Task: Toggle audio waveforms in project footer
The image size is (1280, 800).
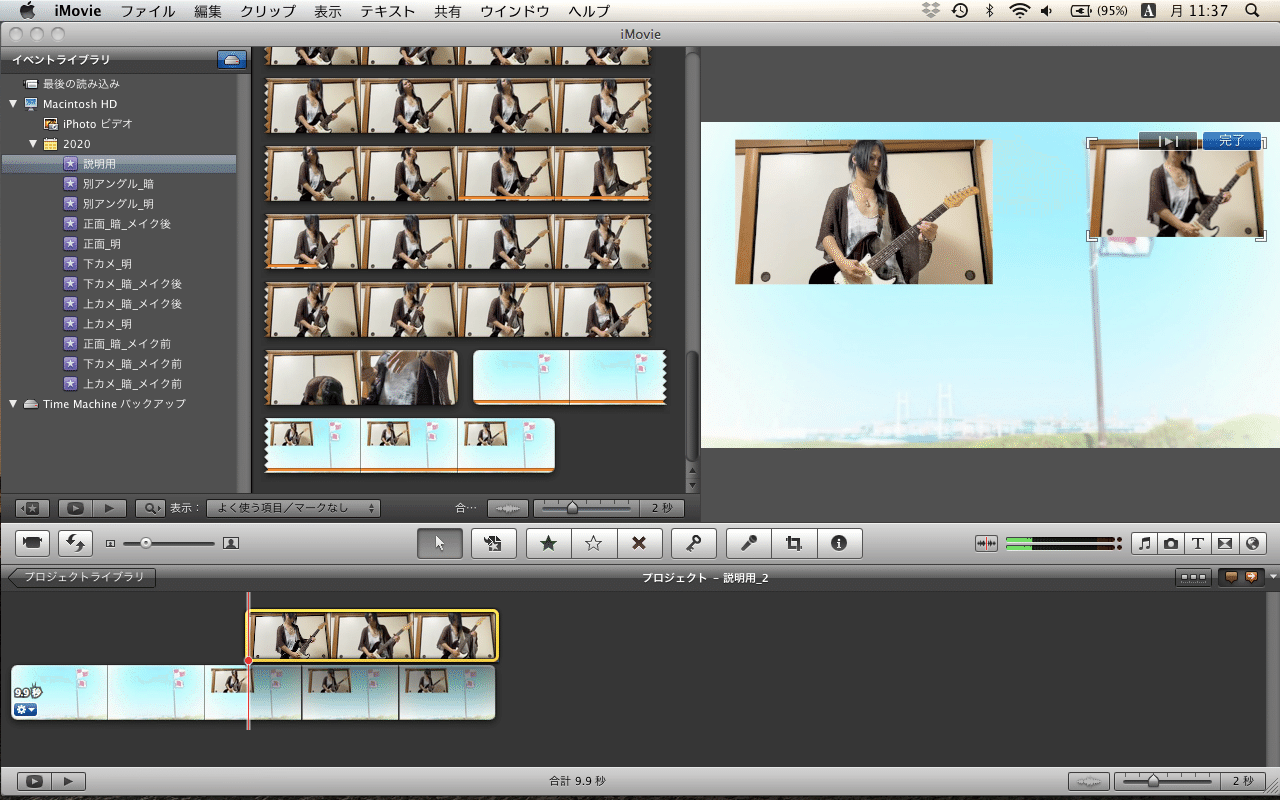Action: (x=1089, y=781)
